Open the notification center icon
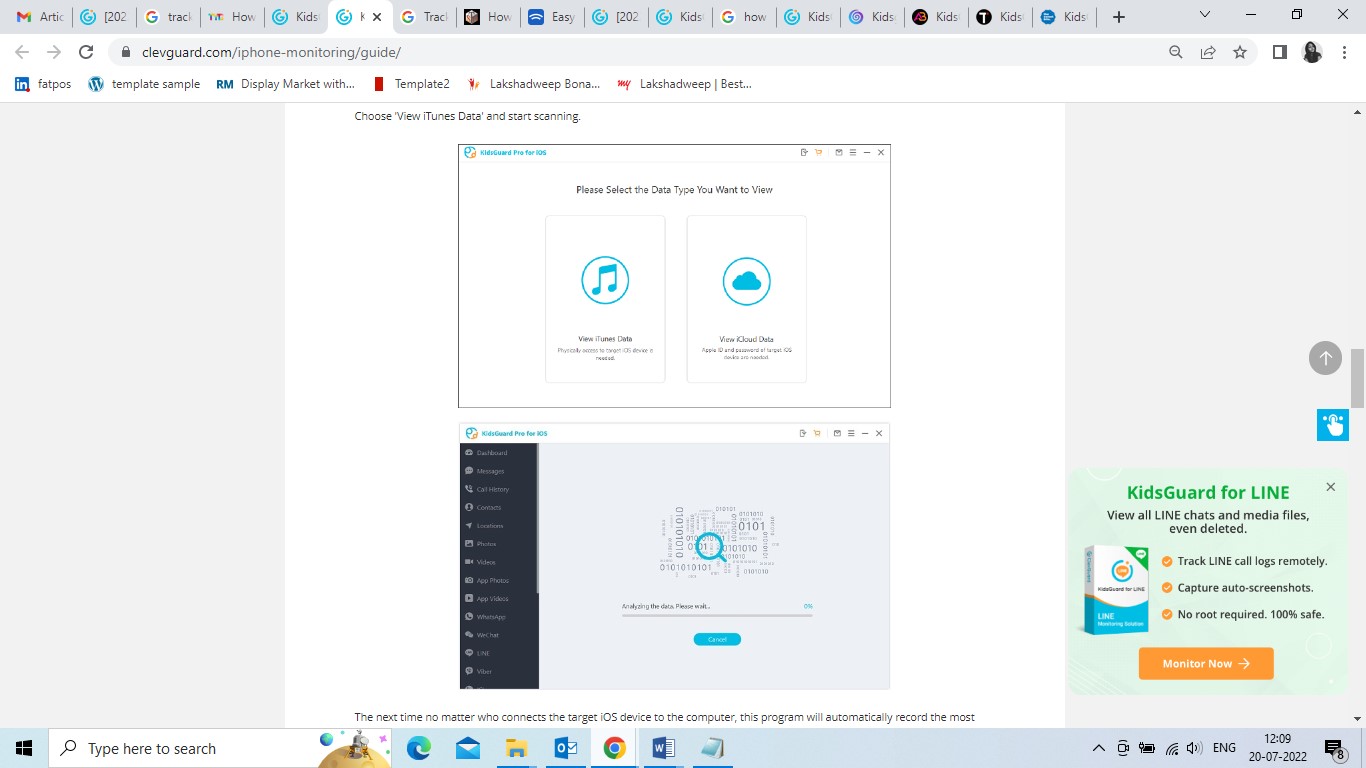The image size is (1366, 768). pos(1334,748)
